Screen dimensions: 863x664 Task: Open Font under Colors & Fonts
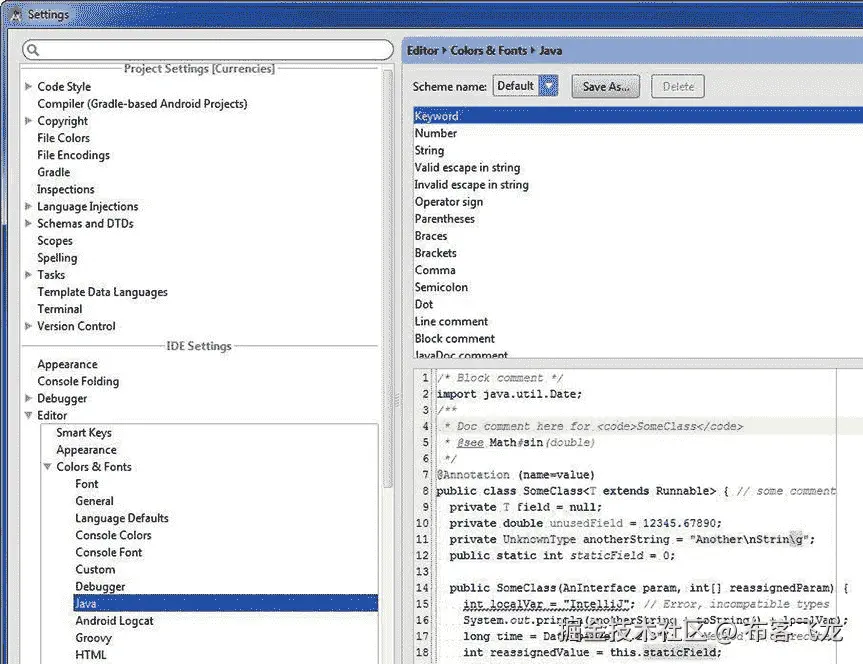pyautogui.click(x=87, y=484)
